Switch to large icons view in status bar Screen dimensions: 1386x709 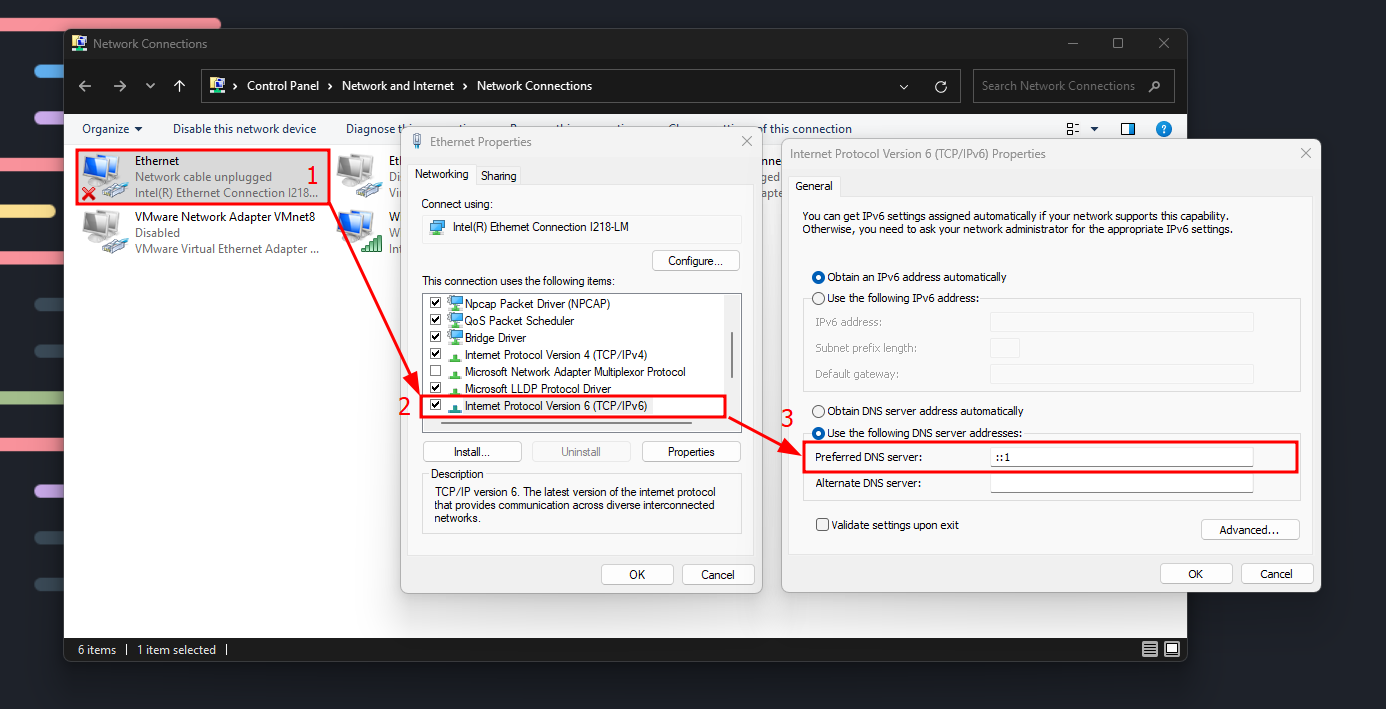1172,650
